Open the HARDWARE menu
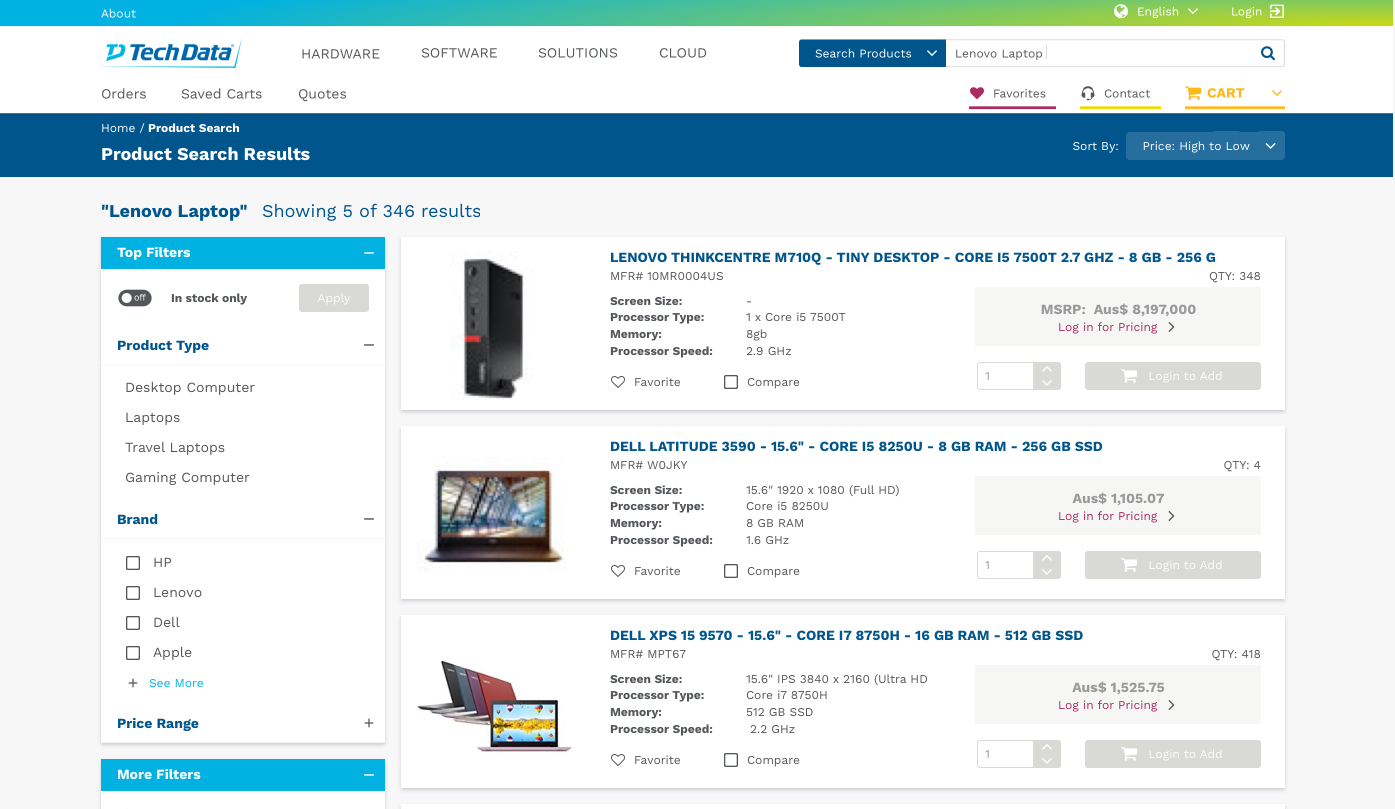 point(340,54)
